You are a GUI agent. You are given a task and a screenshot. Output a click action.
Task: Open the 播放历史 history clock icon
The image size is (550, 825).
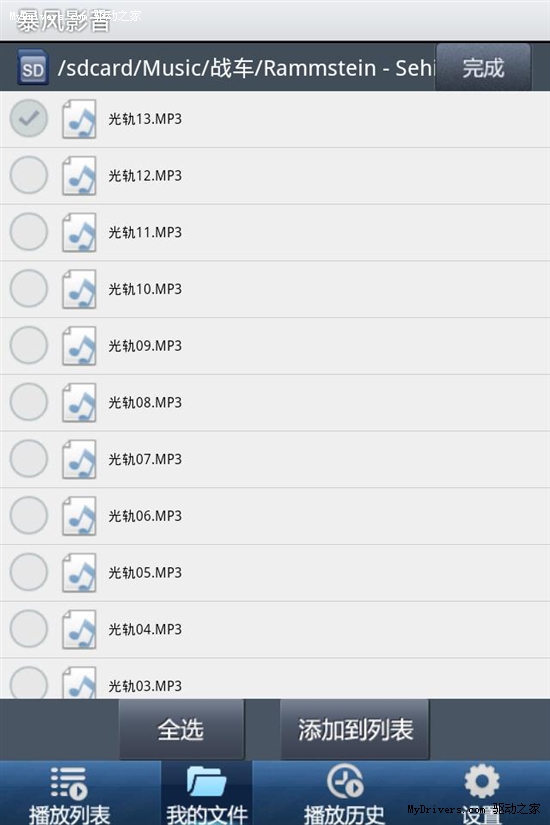point(345,781)
